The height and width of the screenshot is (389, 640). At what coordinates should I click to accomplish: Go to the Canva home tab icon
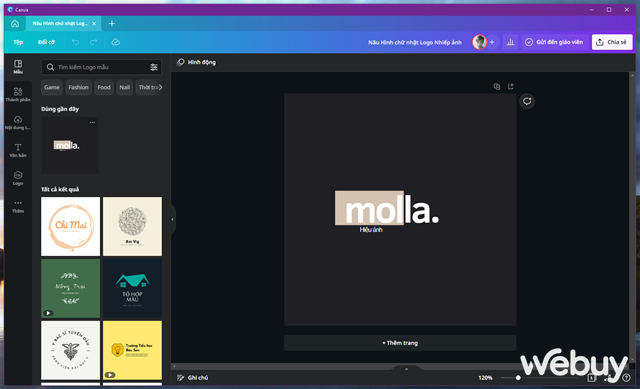pyautogui.click(x=15, y=24)
